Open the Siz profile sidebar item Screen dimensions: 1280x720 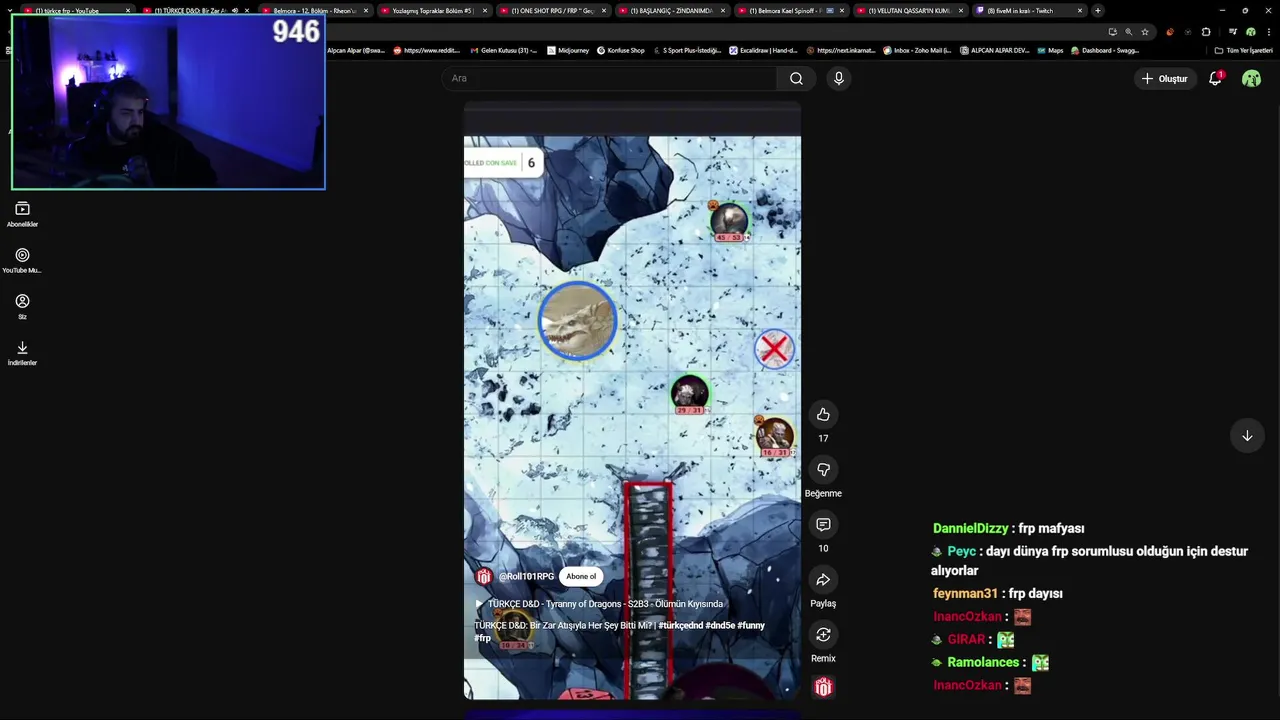pyautogui.click(x=22, y=307)
